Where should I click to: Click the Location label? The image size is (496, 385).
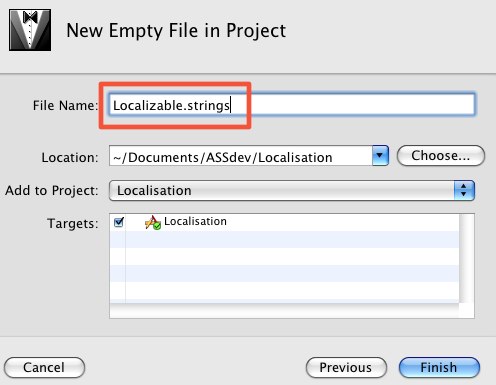click(x=70, y=157)
